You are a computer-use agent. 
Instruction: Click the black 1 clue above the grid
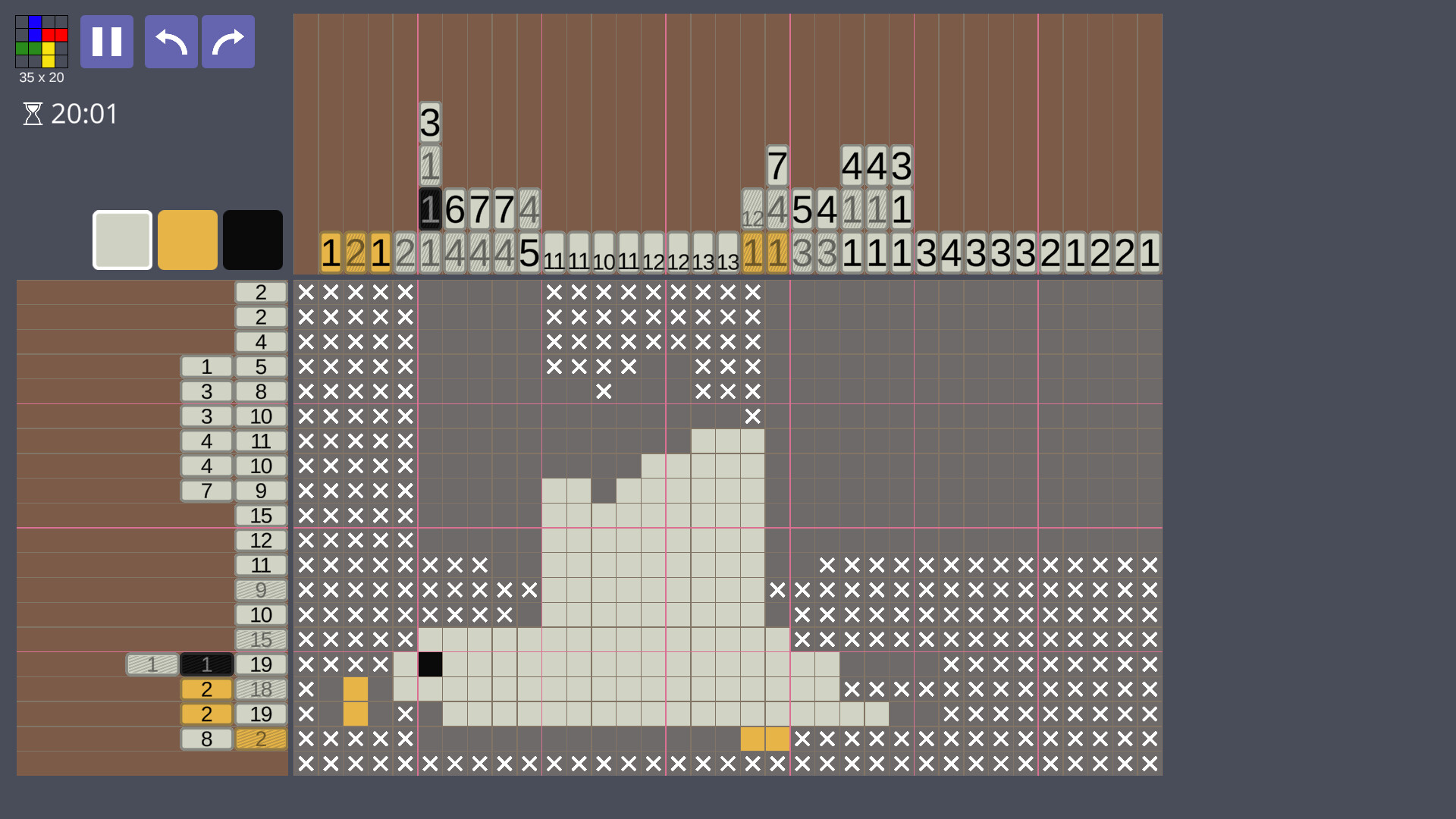429,209
